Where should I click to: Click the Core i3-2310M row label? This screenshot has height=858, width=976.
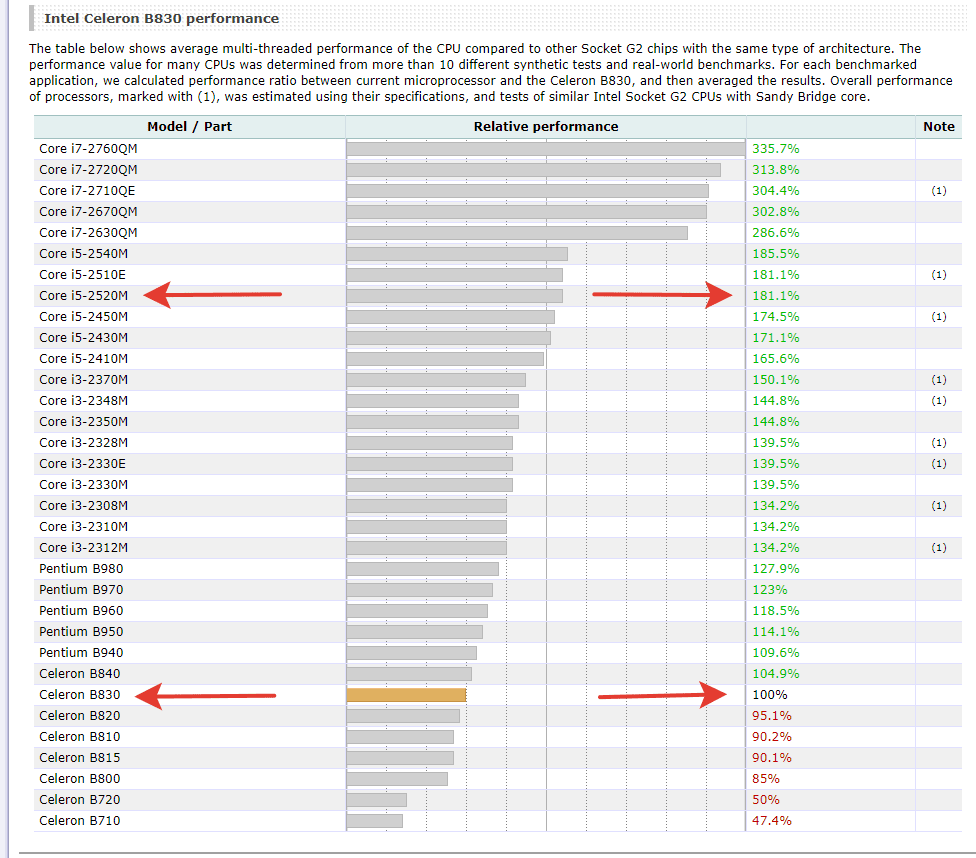(83, 527)
